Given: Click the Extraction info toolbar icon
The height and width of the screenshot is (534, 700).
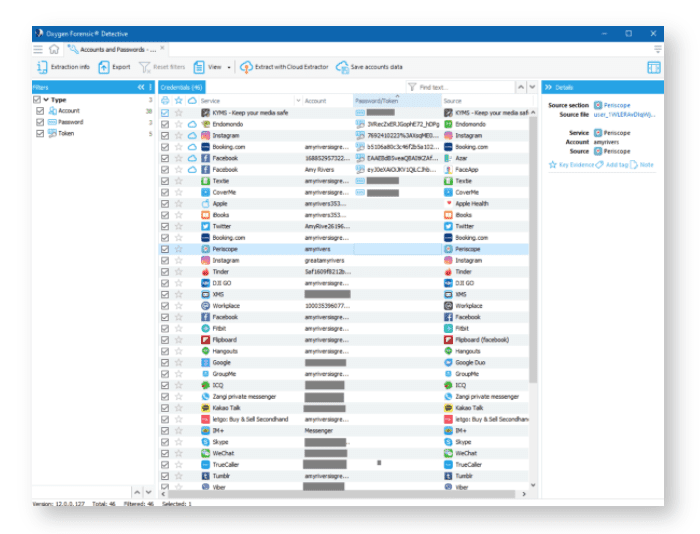Looking at the screenshot, I should pyautogui.click(x=43, y=67).
